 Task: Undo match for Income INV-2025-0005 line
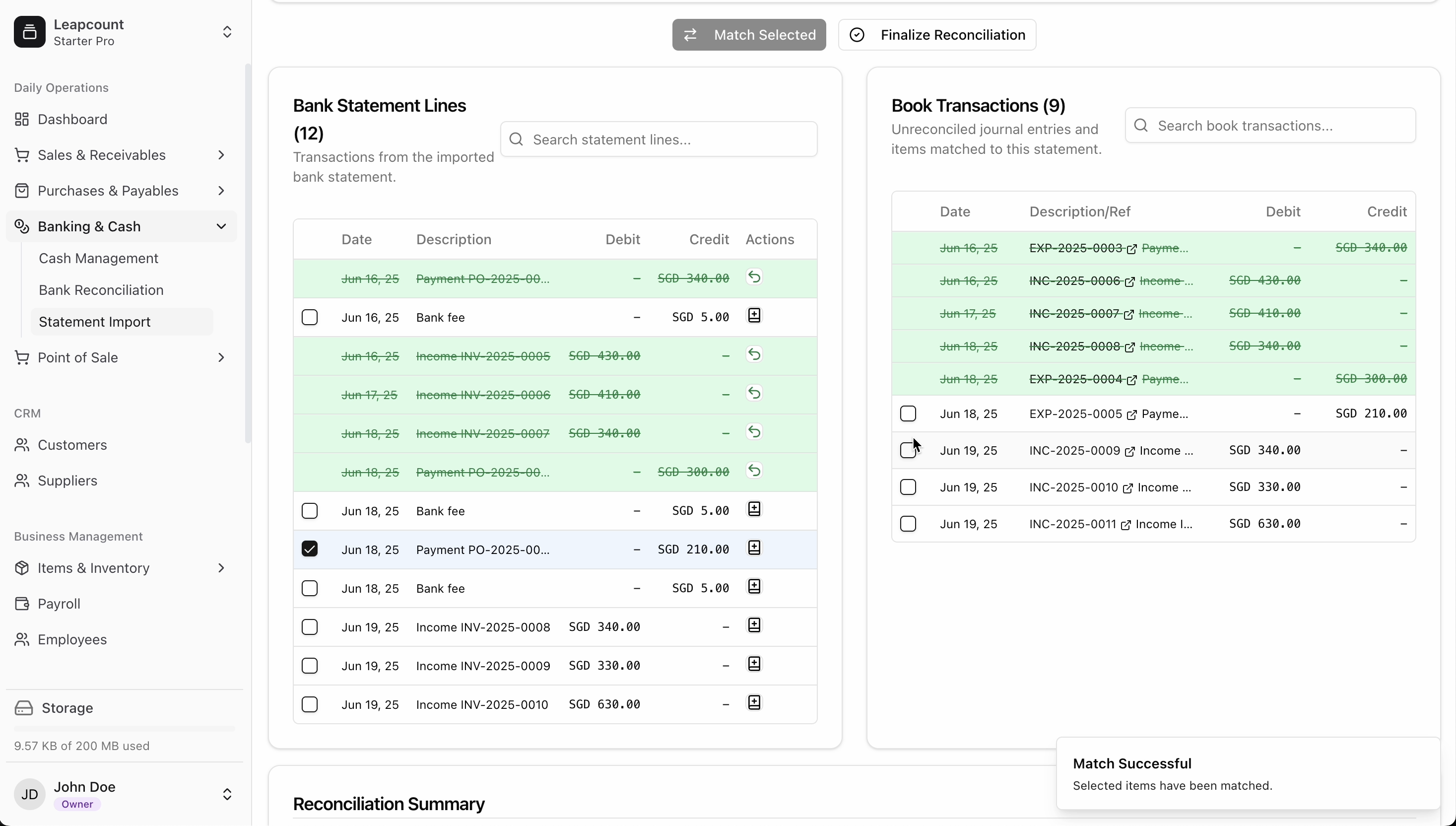[754, 355]
